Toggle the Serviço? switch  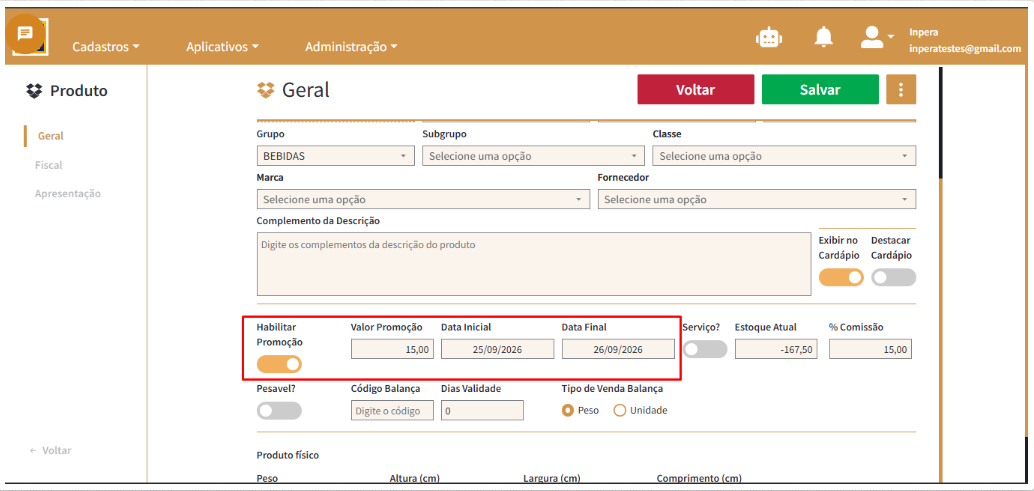tap(705, 349)
